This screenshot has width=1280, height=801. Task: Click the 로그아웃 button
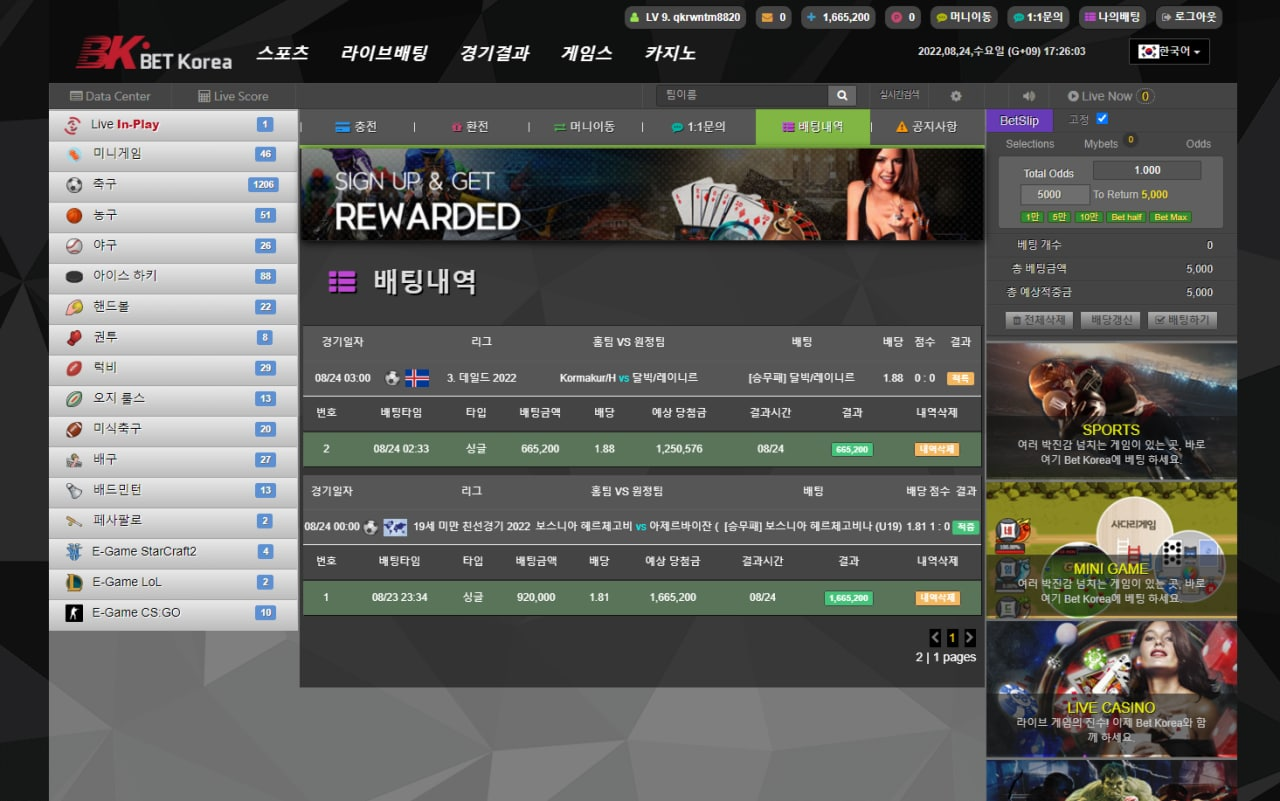(x=1188, y=17)
